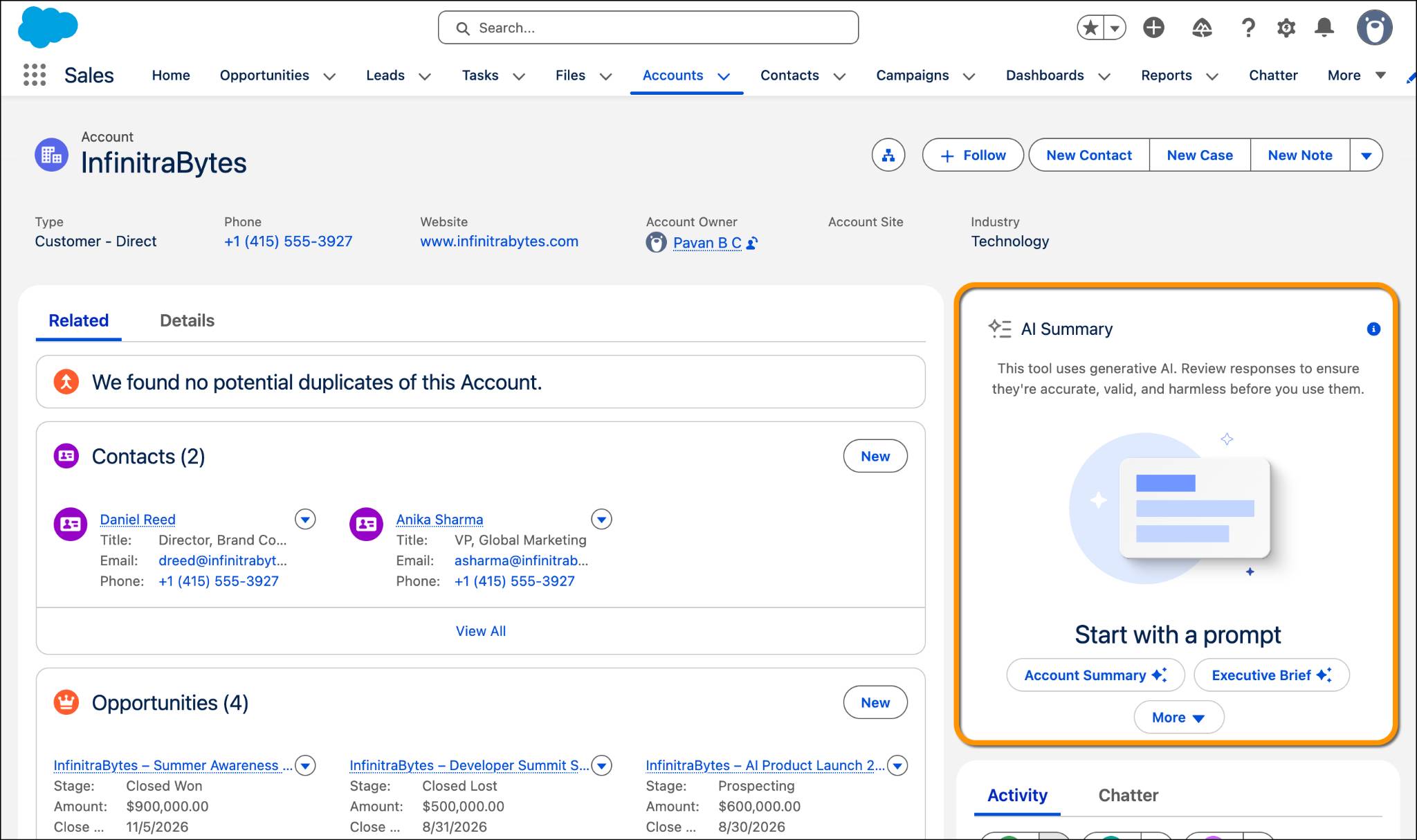The width and height of the screenshot is (1417, 840).
Task: Click the Follow button
Action: [973, 155]
